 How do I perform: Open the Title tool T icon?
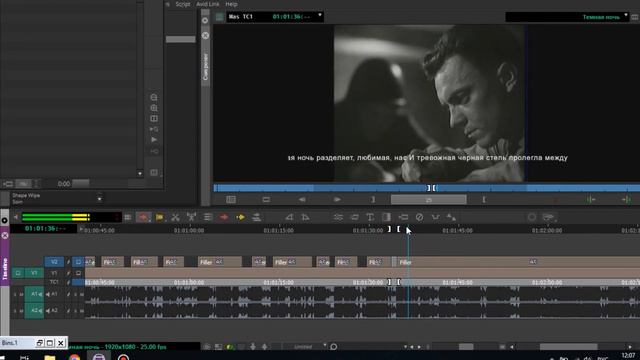[x=370, y=217]
